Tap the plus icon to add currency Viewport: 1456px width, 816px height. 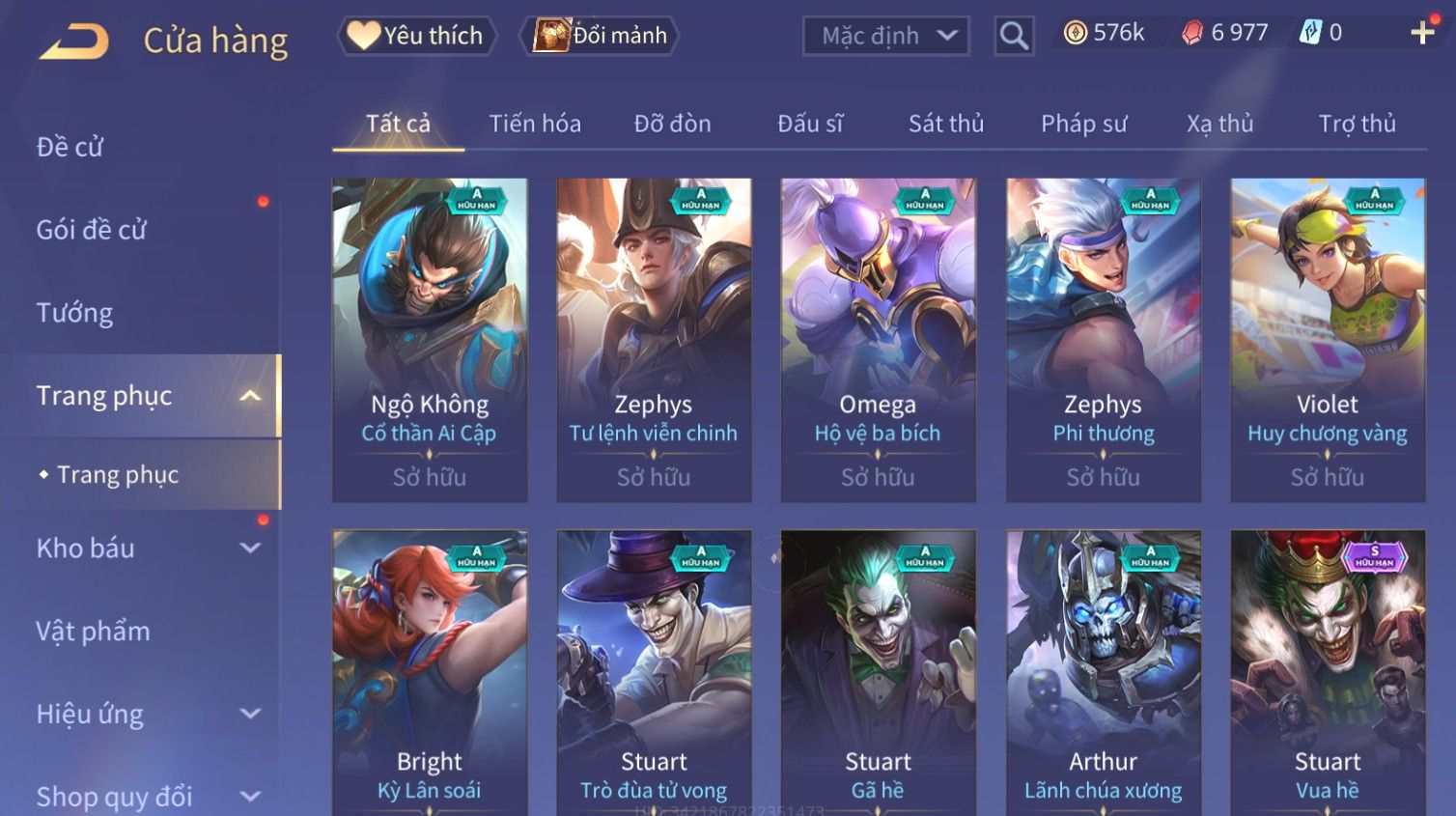coord(1422,33)
